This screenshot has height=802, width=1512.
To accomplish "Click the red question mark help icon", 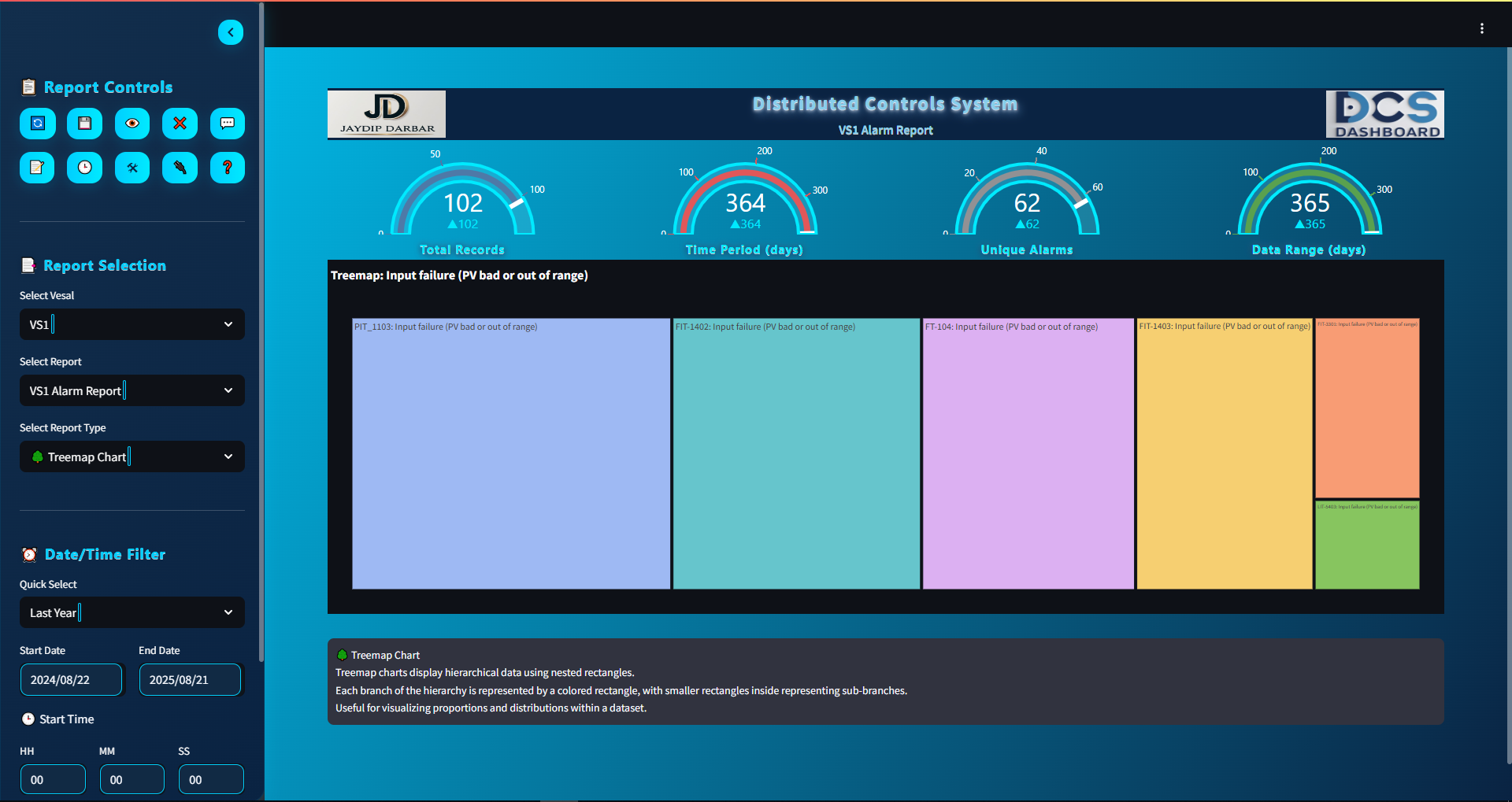I will click(x=227, y=168).
